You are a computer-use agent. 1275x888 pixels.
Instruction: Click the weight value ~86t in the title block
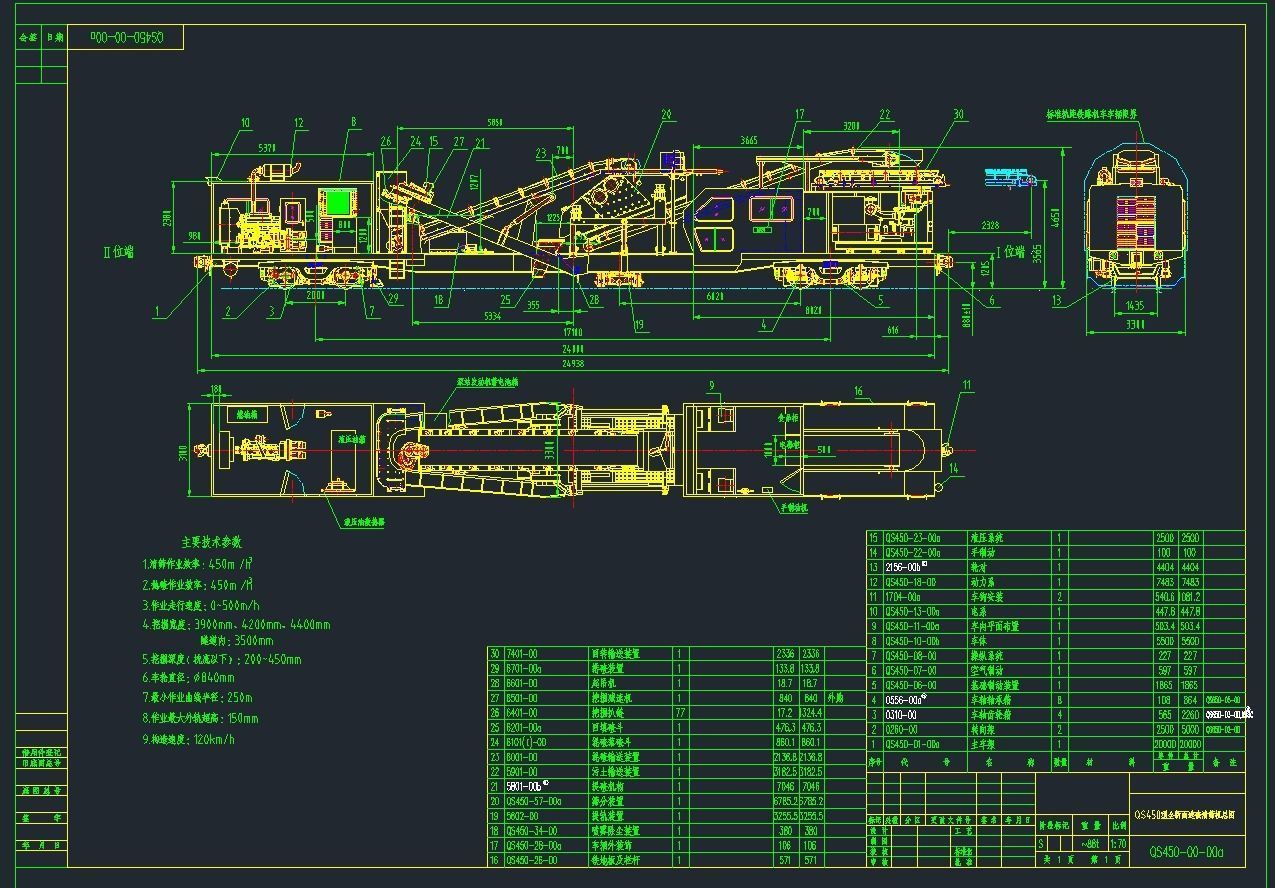click(1090, 843)
